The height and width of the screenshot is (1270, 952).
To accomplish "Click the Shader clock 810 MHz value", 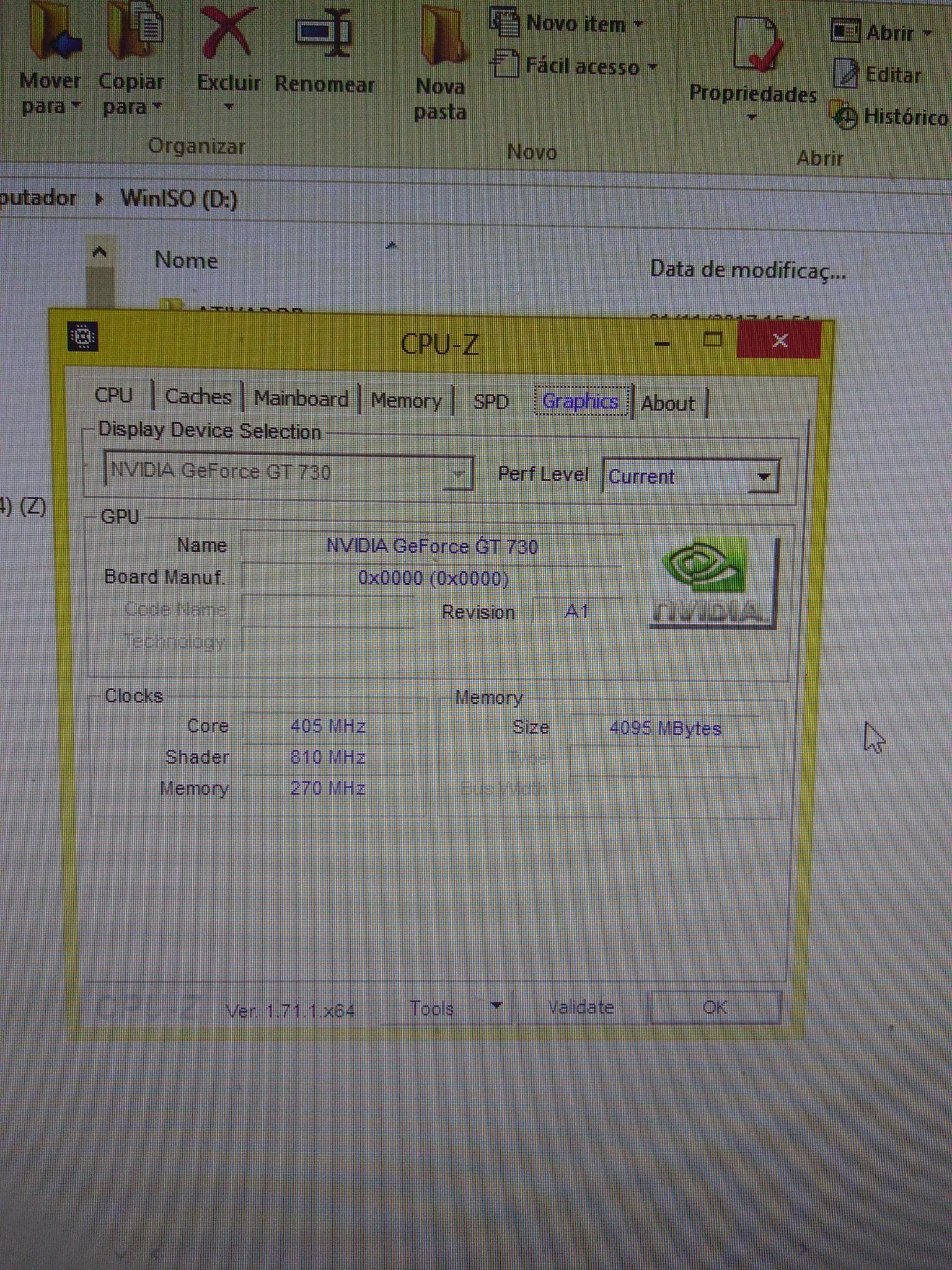I will coord(328,757).
